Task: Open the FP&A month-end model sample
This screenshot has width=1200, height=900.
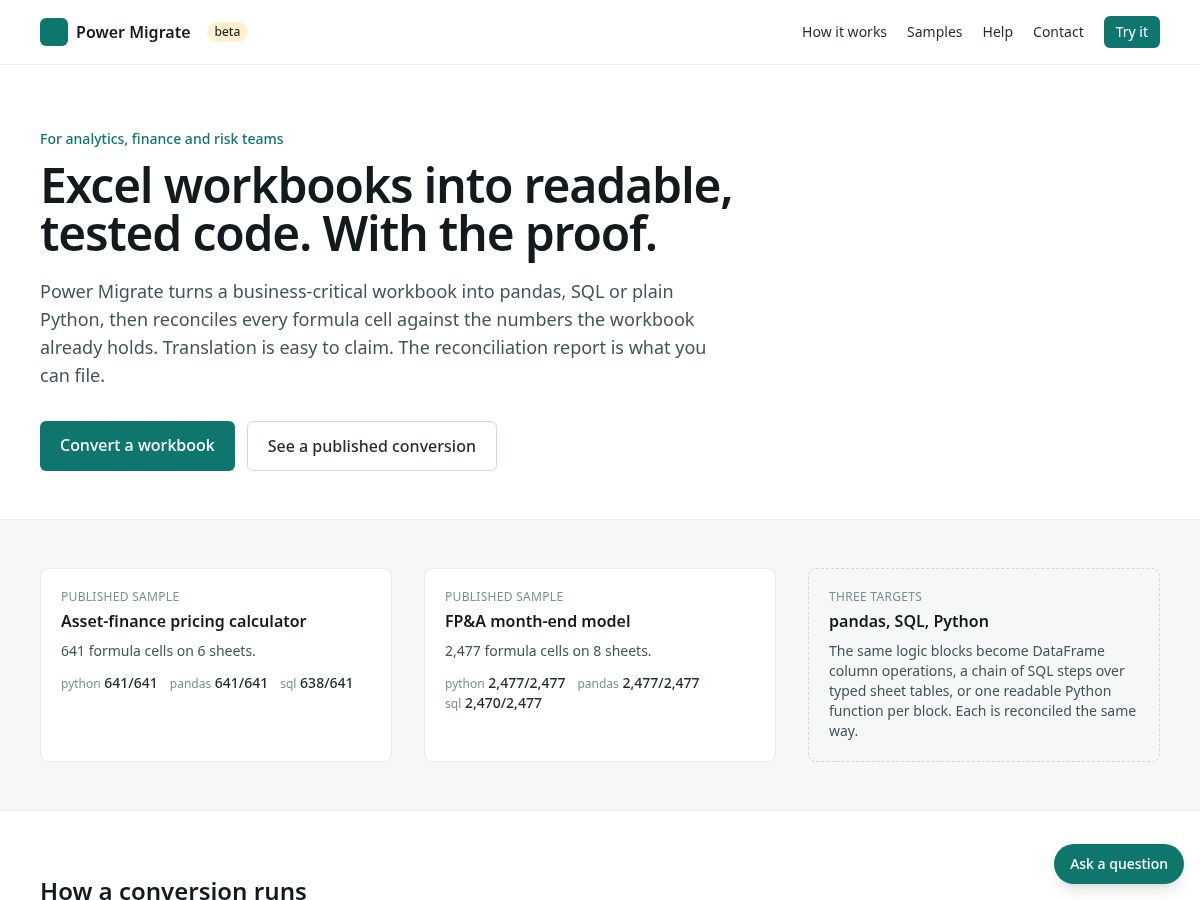Action: coord(600,665)
